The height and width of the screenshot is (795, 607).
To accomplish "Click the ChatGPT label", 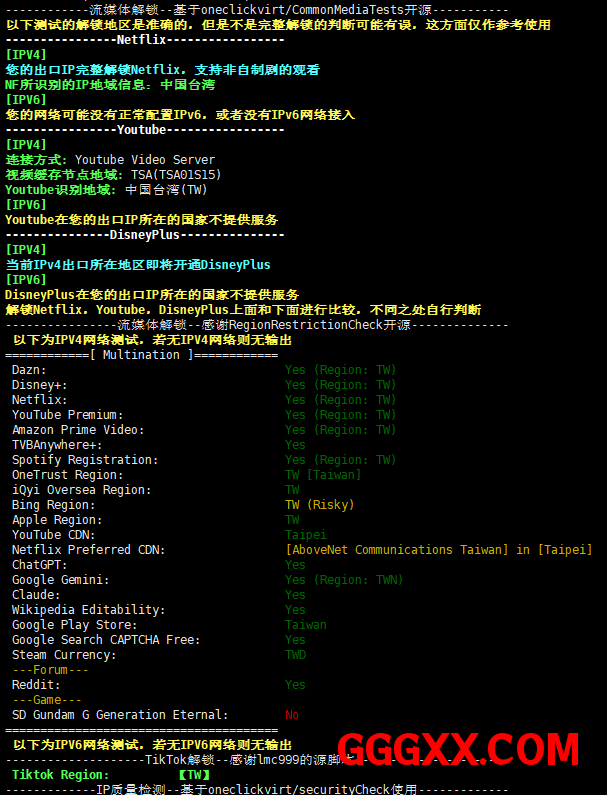I will 37,565.
